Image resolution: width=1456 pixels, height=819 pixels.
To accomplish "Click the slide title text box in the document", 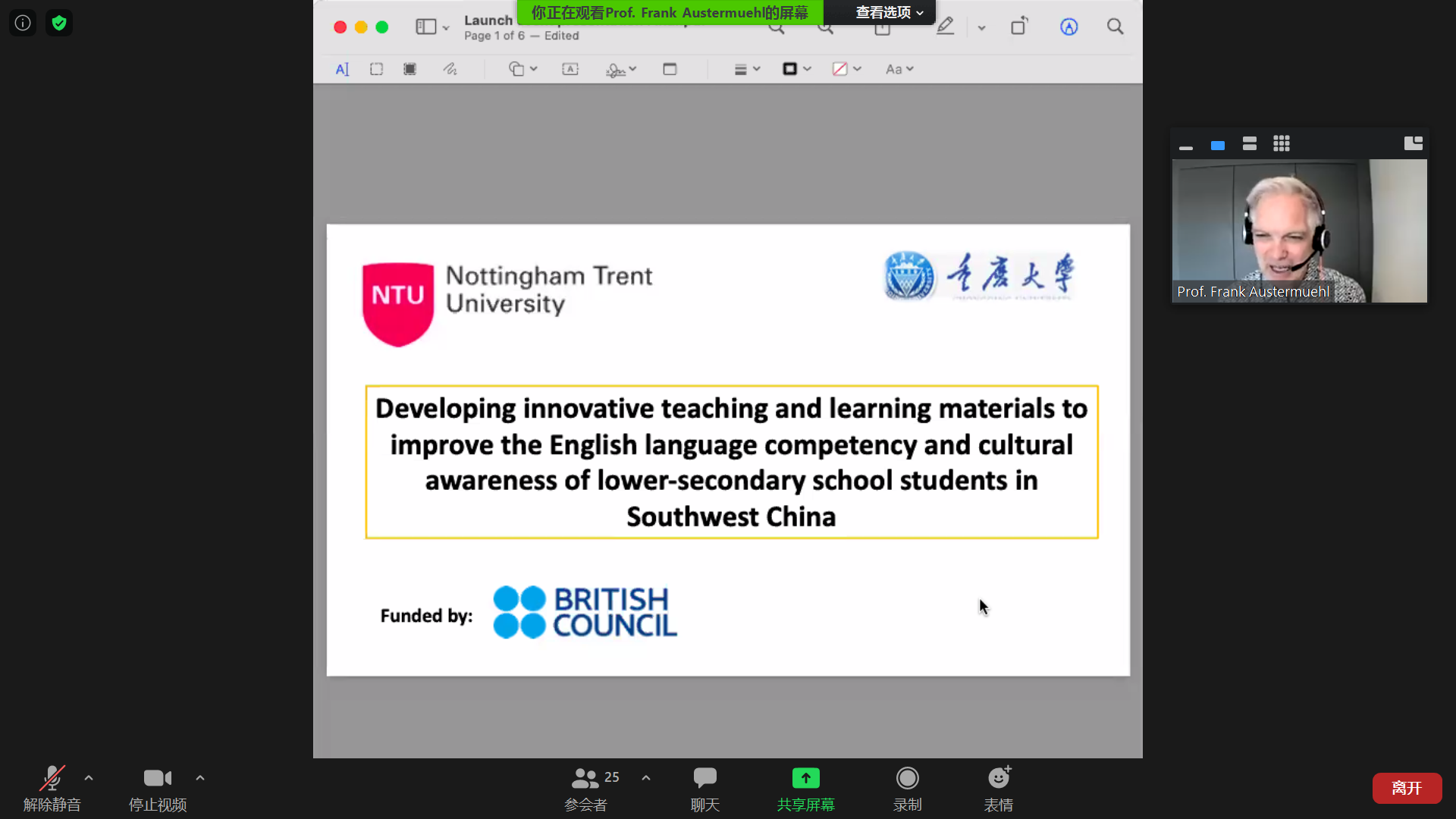I will [732, 462].
